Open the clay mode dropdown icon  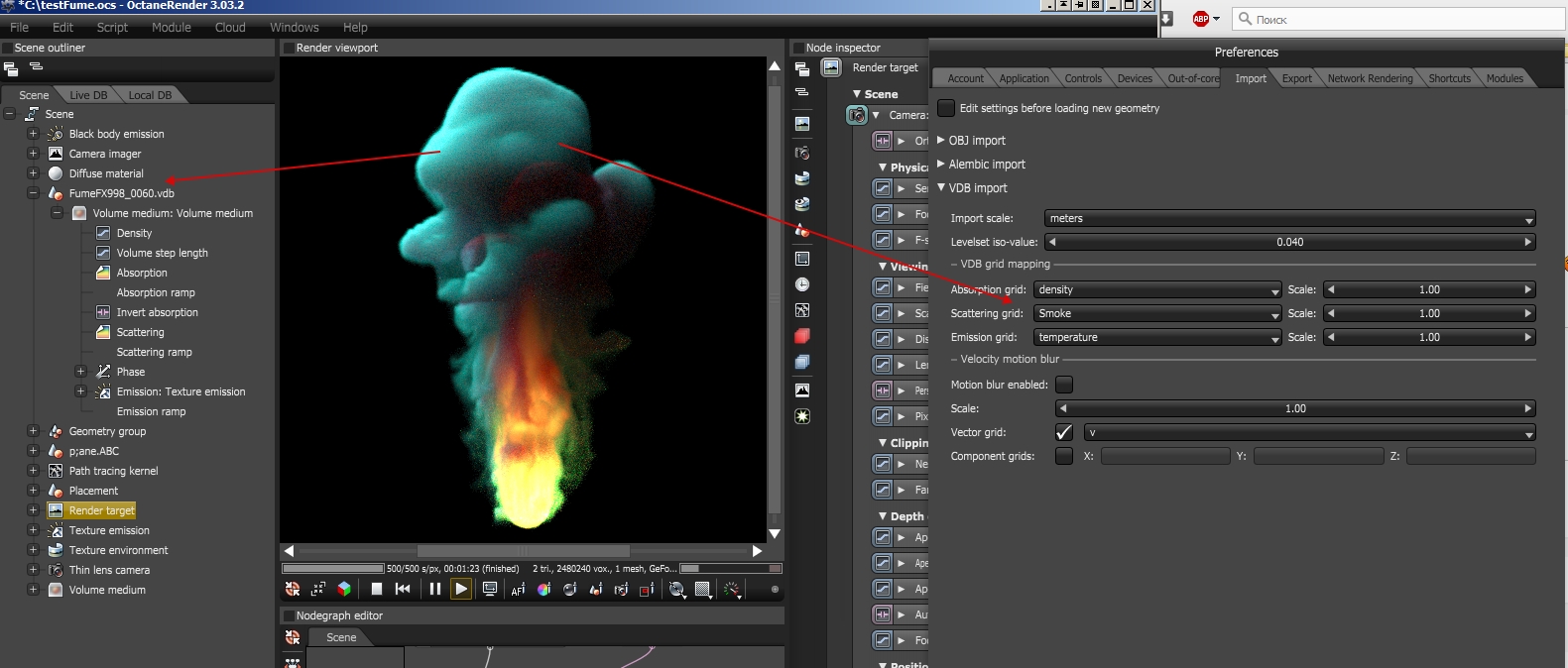(676, 589)
